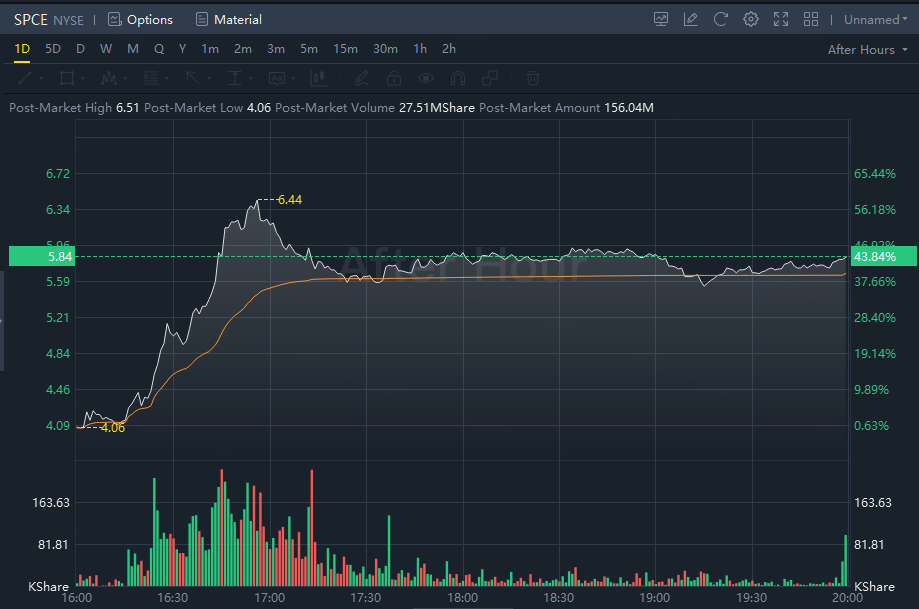The width and height of the screenshot is (919, 609).
Task: Select the 2m interval
Action: coord(243,49)
